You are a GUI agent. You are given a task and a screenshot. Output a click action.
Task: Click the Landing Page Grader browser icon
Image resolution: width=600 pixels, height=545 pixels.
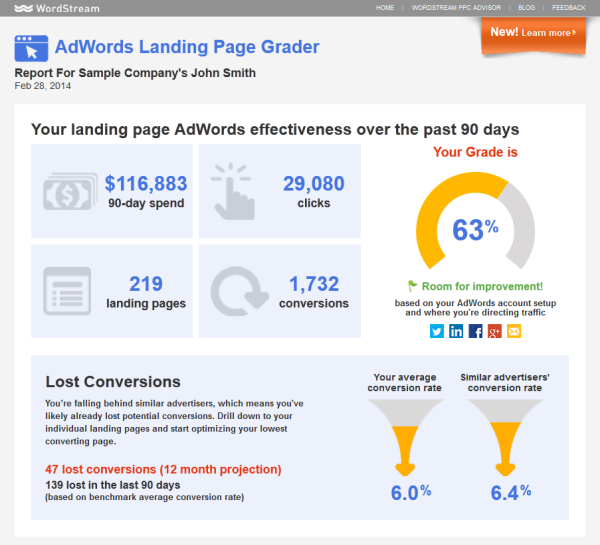[31, 48]
